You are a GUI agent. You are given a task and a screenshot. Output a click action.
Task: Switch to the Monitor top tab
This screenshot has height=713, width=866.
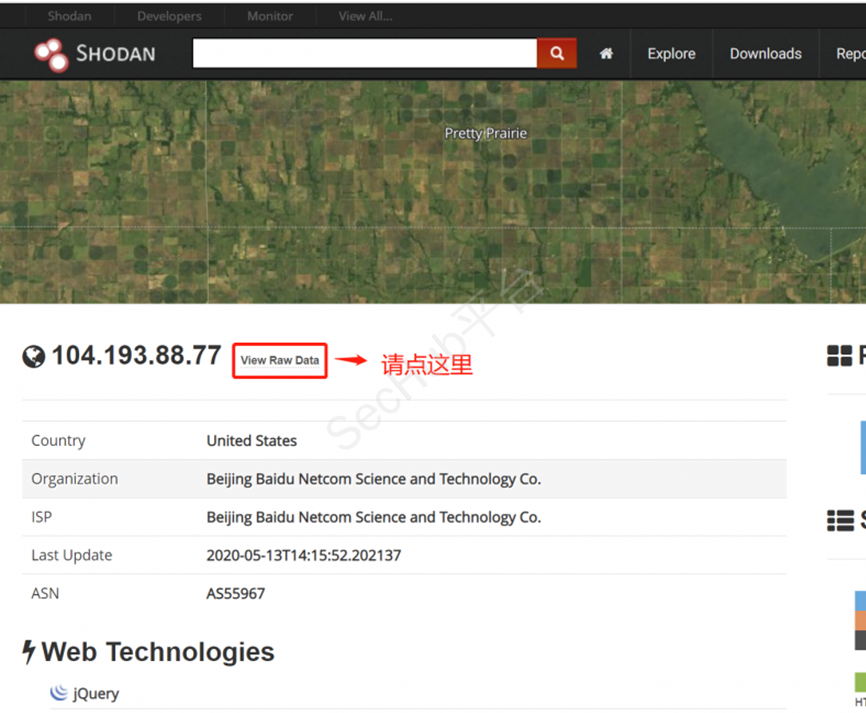(x=270, y=16)
